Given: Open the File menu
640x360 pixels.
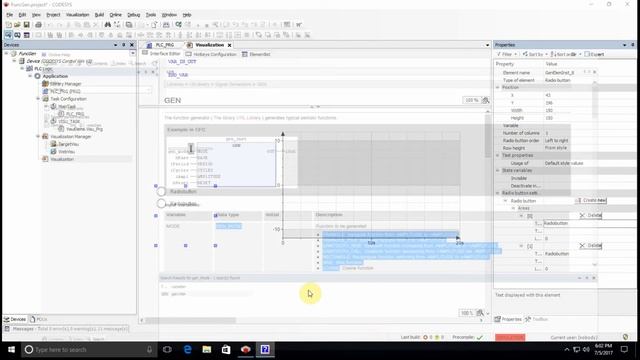Looking at the screenshot, I should (x=9, y=15).
